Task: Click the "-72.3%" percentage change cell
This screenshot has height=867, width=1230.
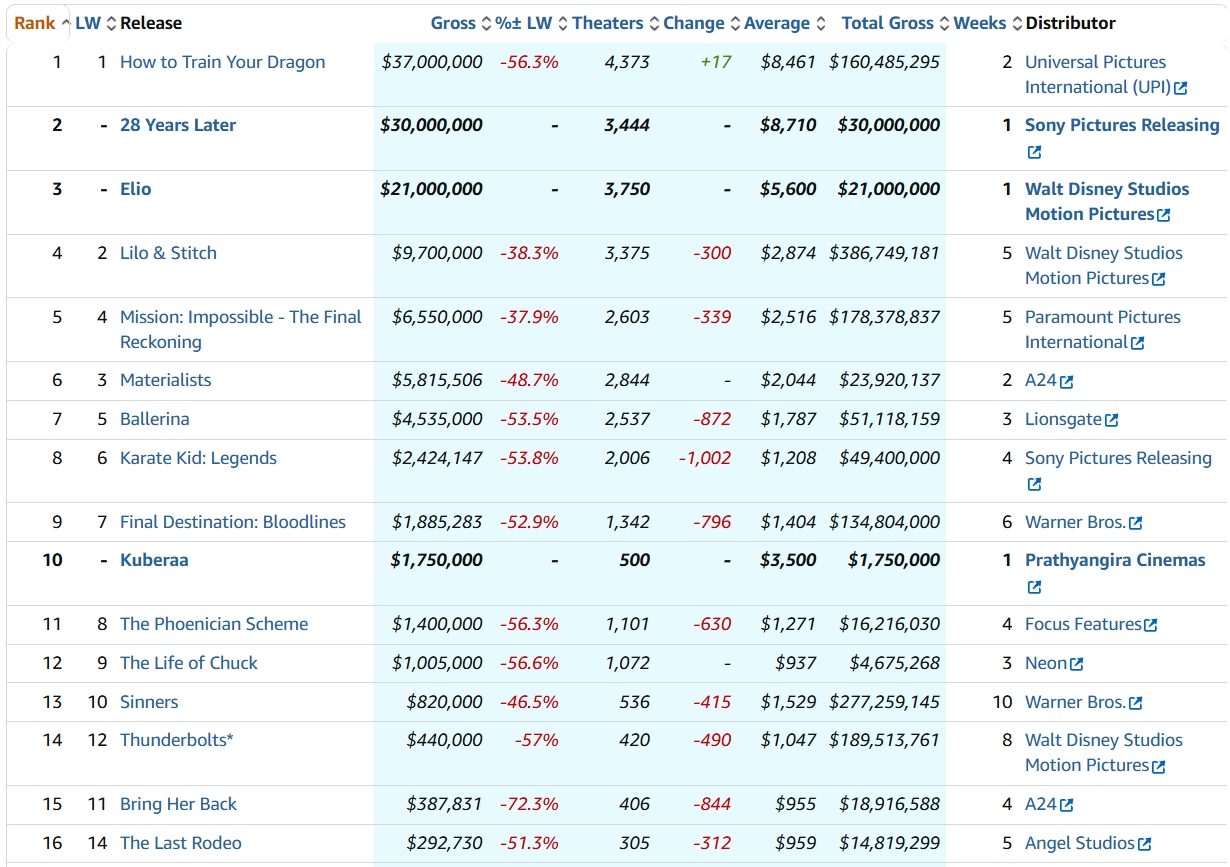Action: (529, 804)
